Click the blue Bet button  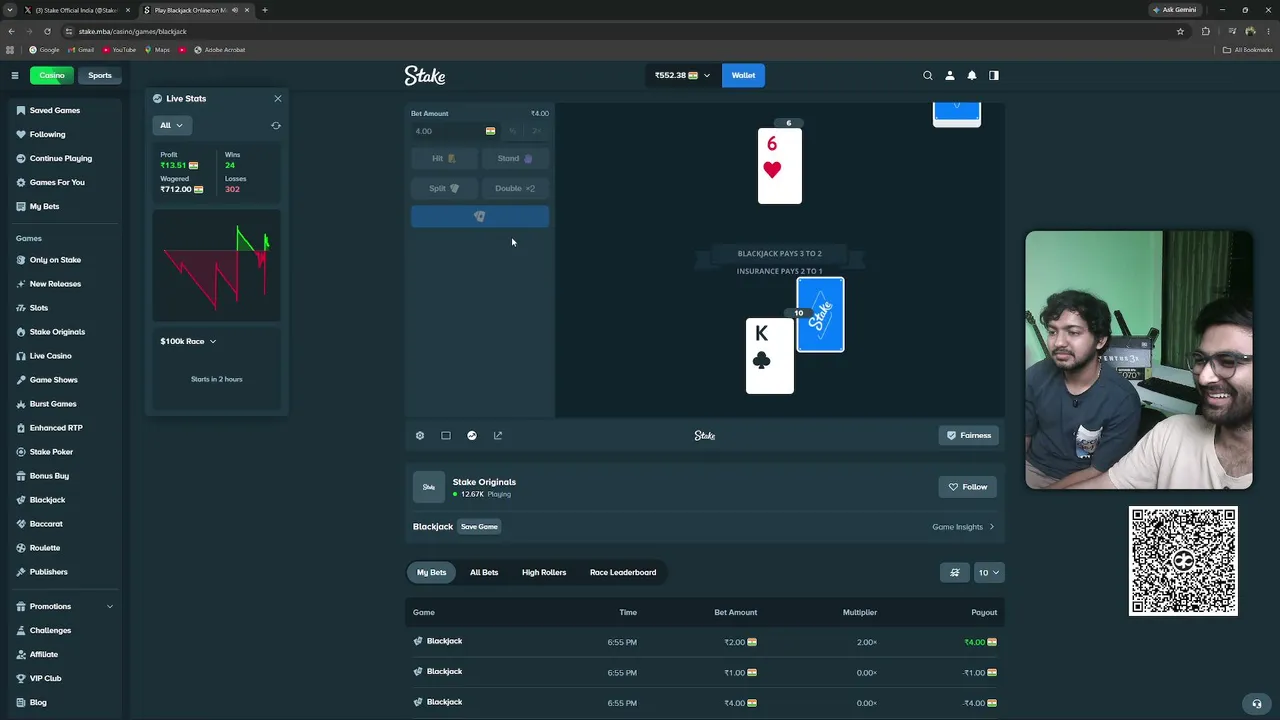480,216
